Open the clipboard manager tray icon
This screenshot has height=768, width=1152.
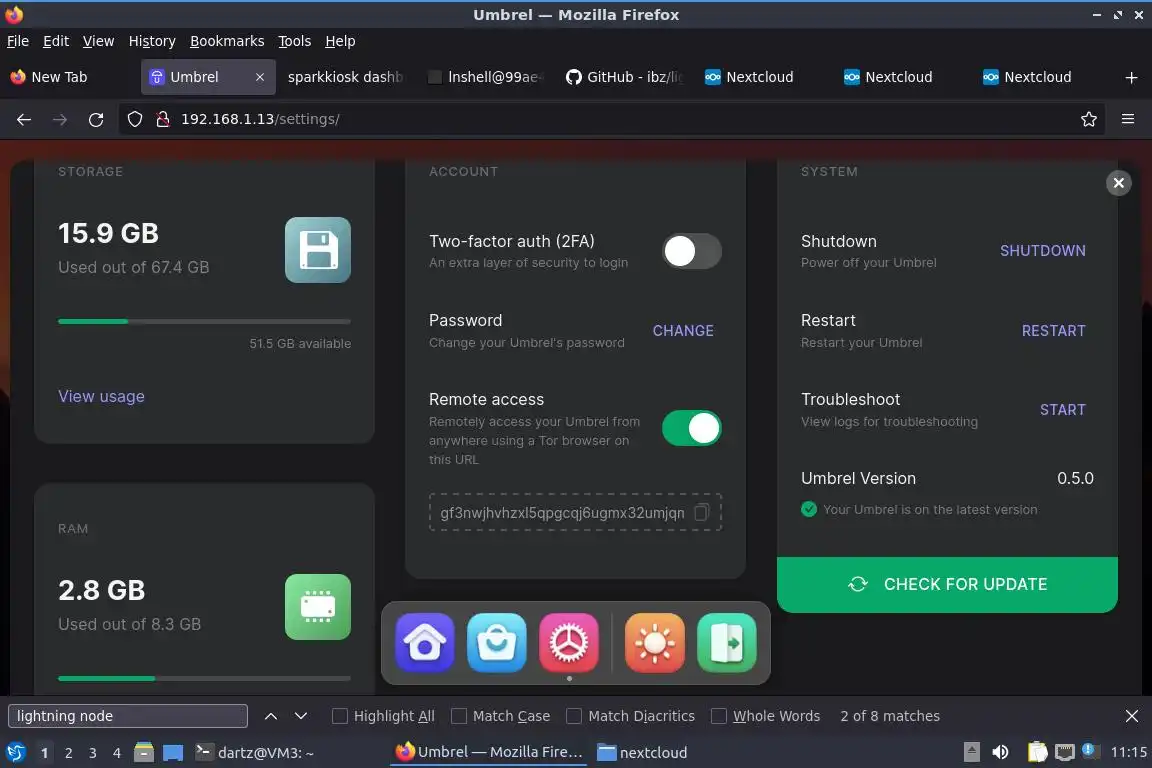(1037, 752)
